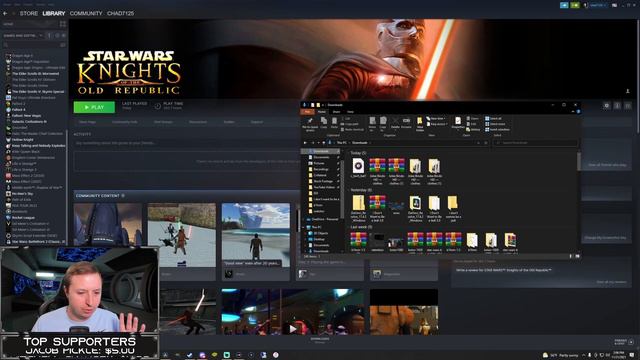The height and width of the screenshot is (360, 640).
Task: Open Downloads at bottom of Steam
Action: (320, 340)
